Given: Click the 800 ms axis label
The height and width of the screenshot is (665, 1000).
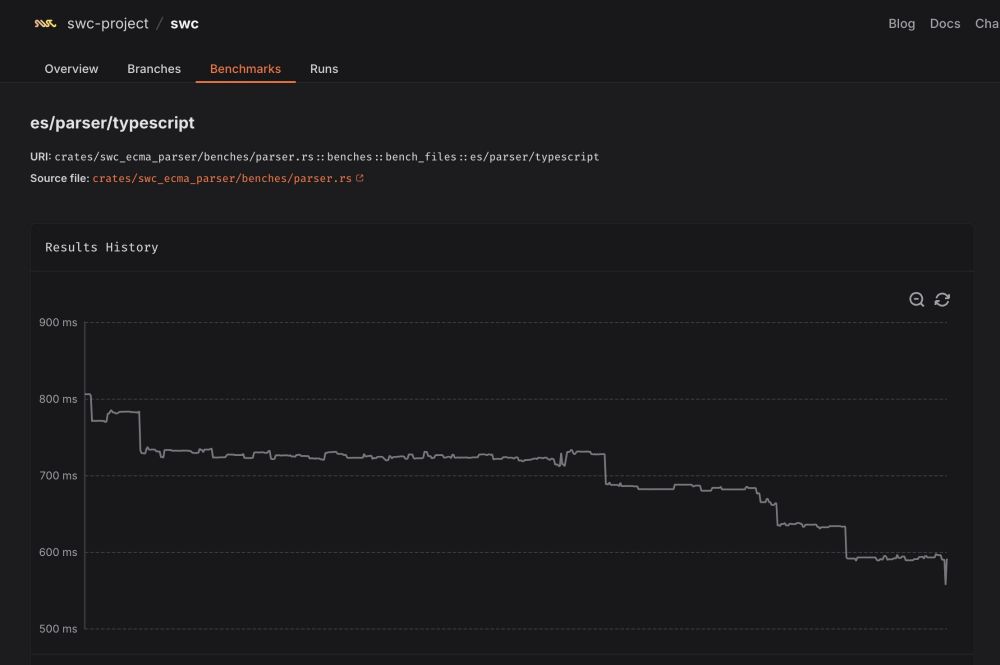Looking at the screenshot, I should point(58,399).
